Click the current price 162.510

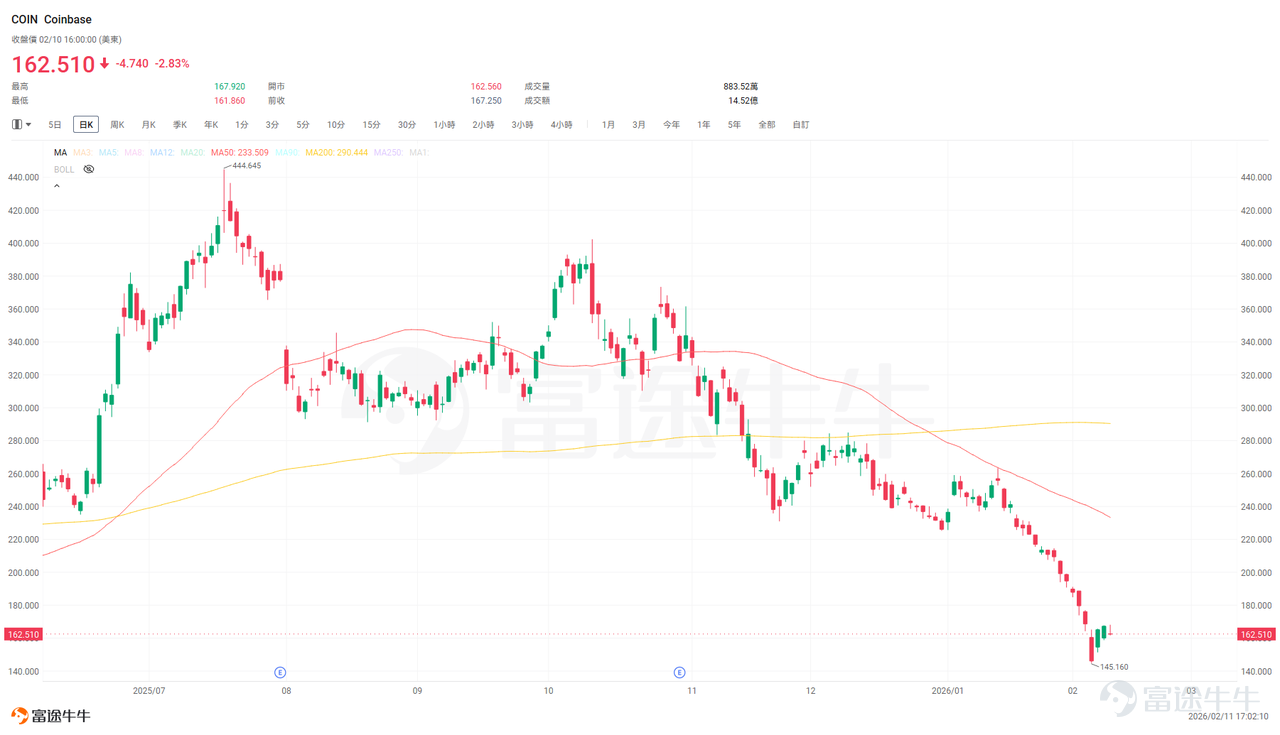point(53,64)
